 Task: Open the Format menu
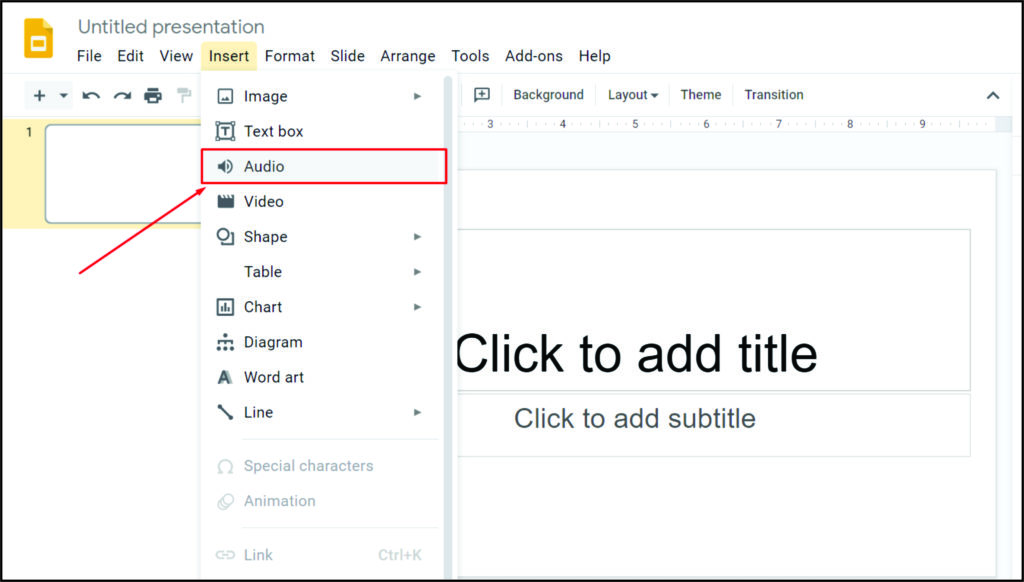tap(289, 56)
